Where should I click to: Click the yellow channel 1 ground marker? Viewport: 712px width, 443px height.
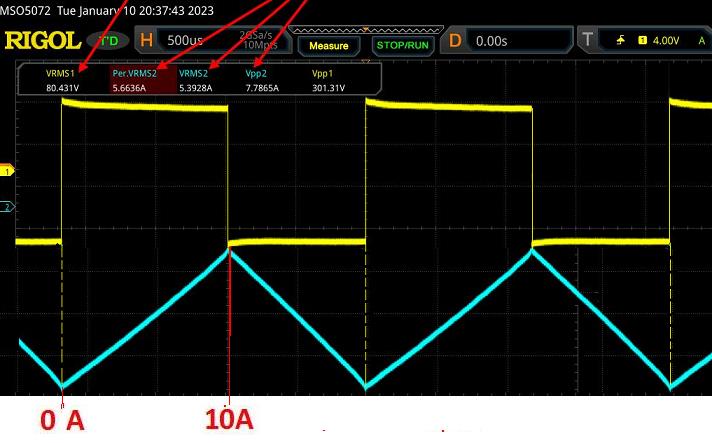(9, 171)
